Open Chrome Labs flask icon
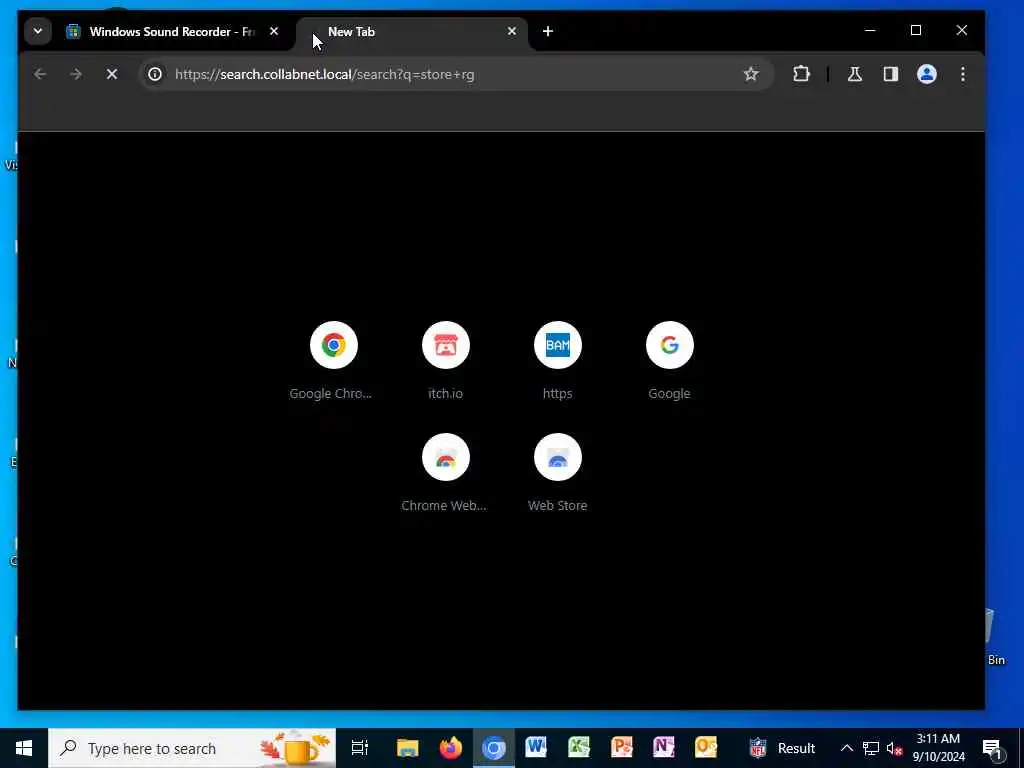 pyautogui.click(x=855, y=74)
